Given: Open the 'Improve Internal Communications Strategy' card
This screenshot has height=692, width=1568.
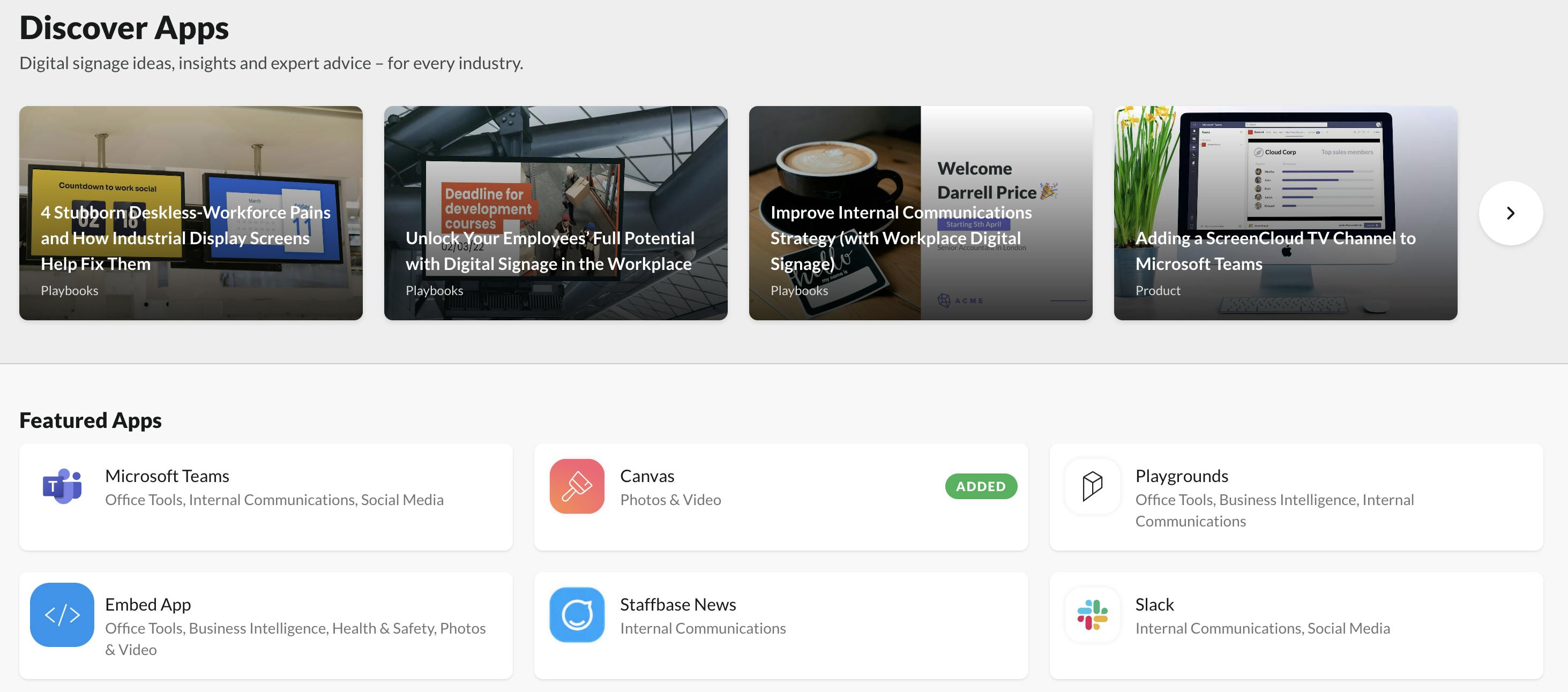Looking at the screenshot, I should point(920,213).
